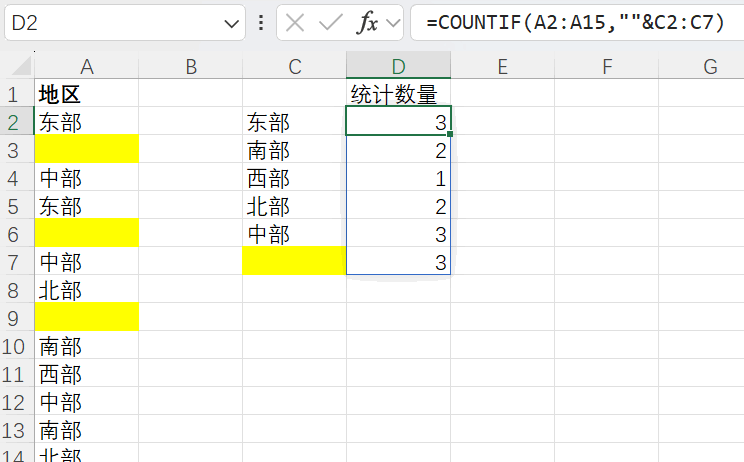Image resolution: width=744 pixels, height=462 pixels.
Task: Open the Name Box dropdown arrow
Action: pos(232,23)
